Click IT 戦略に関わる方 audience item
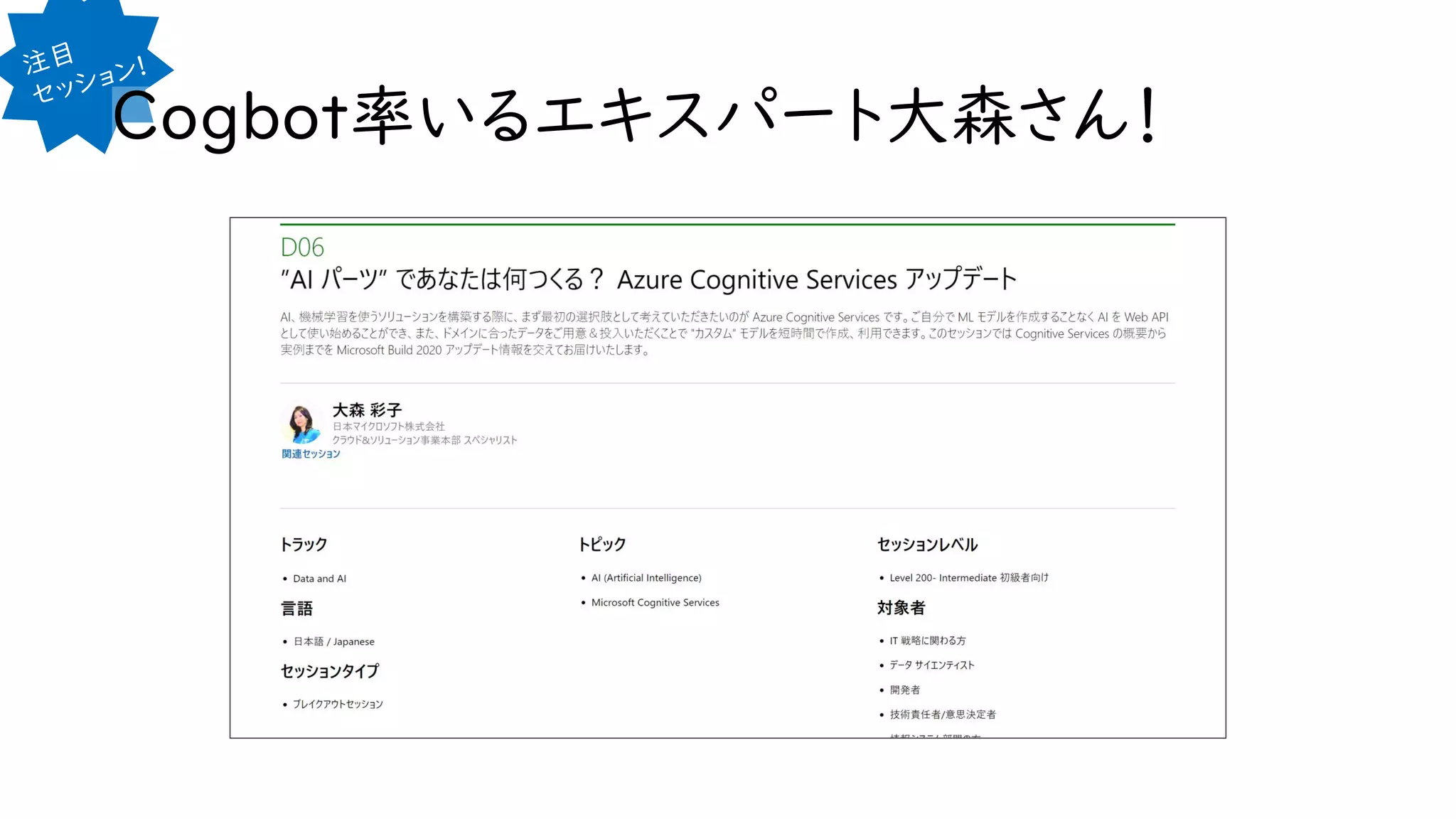The image size is (1456, 819). click(x=928, y=641)
